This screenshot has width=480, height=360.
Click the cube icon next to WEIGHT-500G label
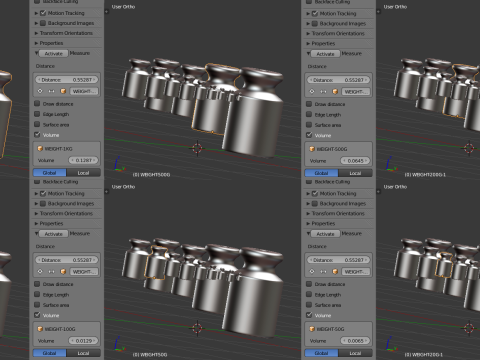tap(312, 149)
